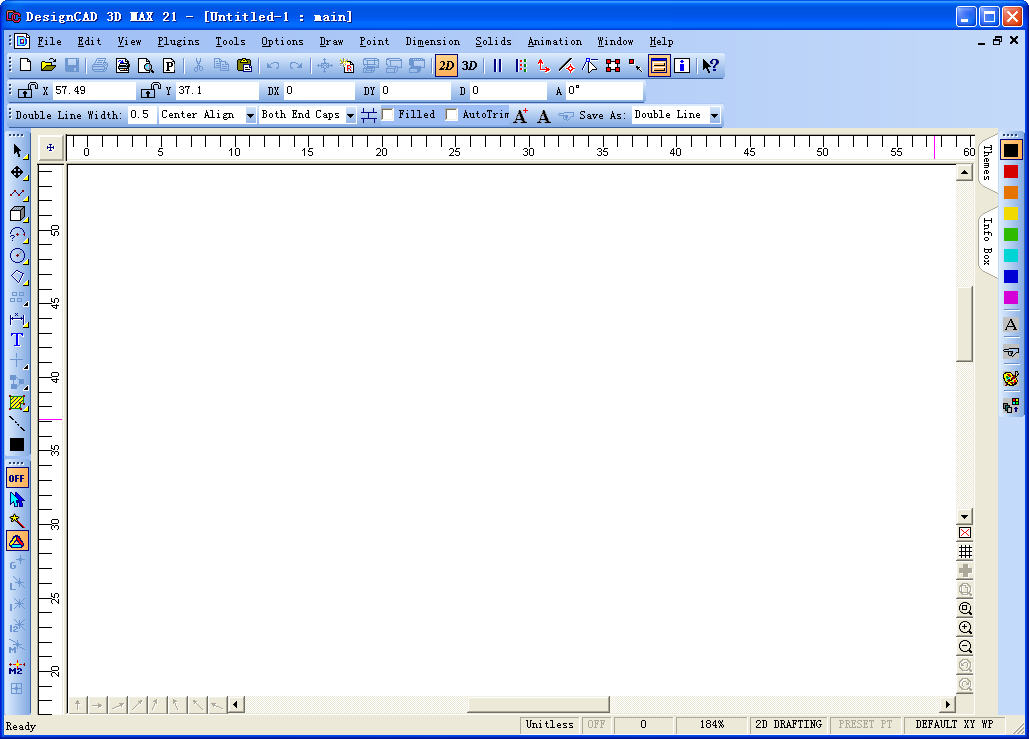The width and height of the screenshot is (1029, 739).
Task: Select the Text tool in left toolbar
Action: pyautogui.click(x=17, y=340)
